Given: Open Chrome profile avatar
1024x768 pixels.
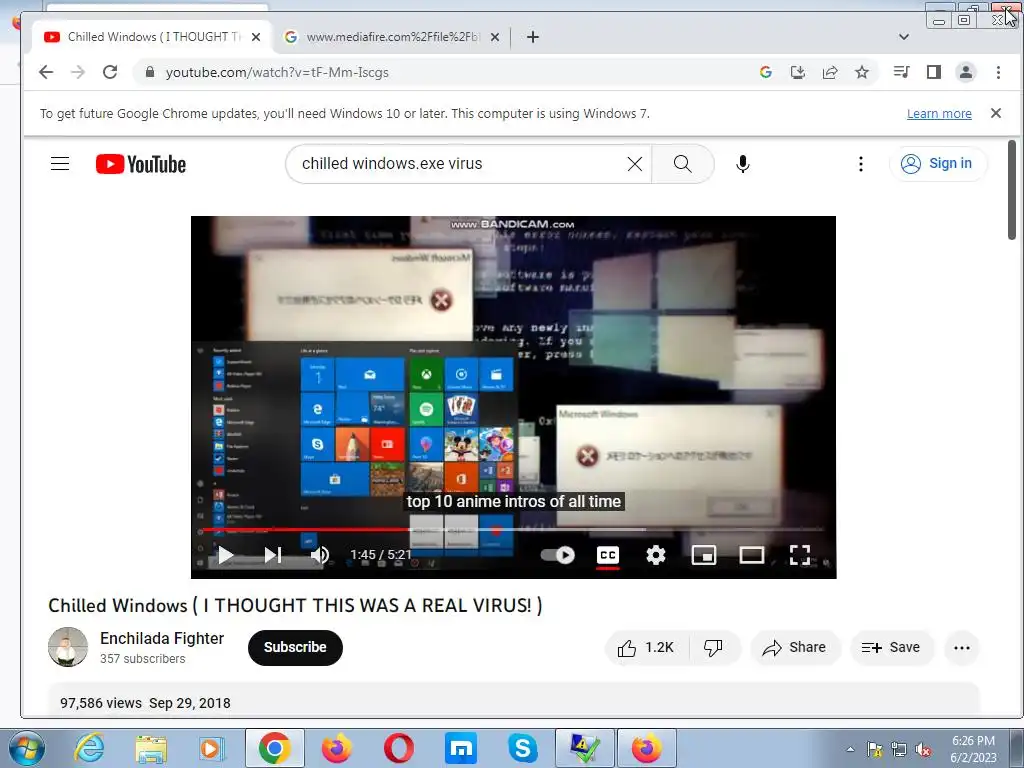Looking at the screenshot, I should (966, 72).
